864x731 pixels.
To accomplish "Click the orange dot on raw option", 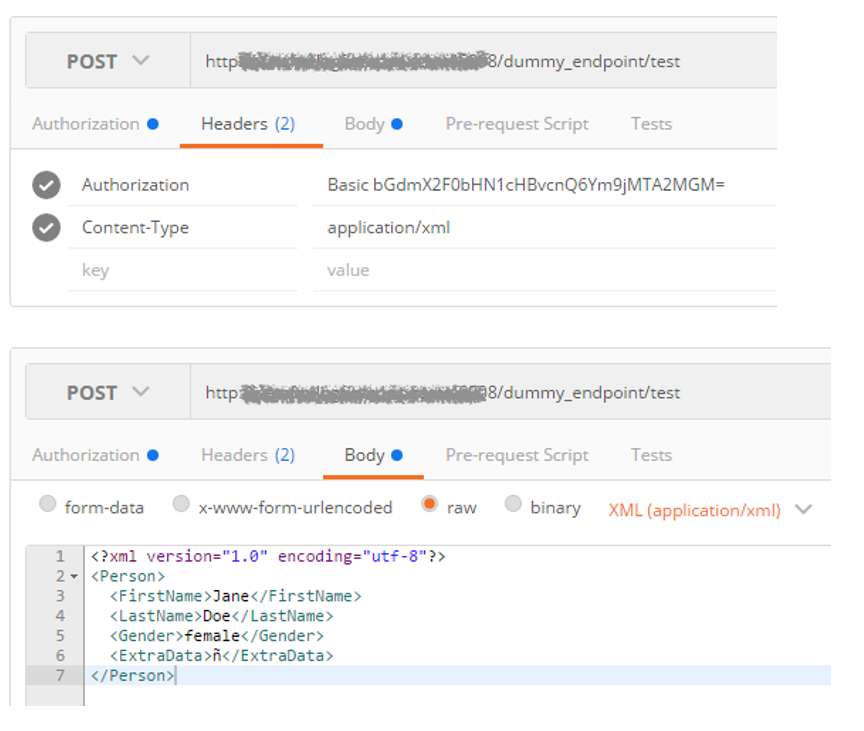I will point(430,504).
